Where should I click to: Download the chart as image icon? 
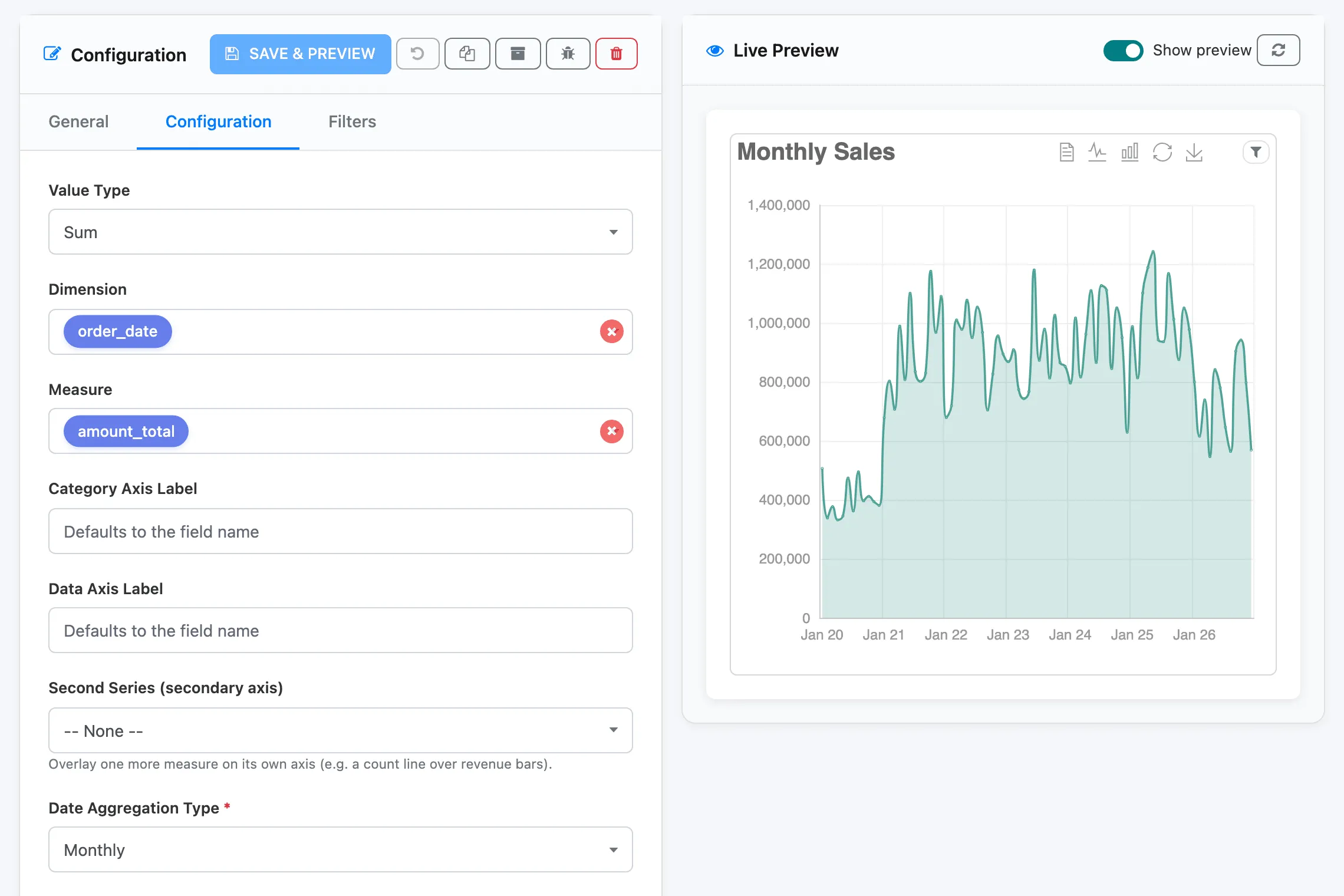[1194, 152]
